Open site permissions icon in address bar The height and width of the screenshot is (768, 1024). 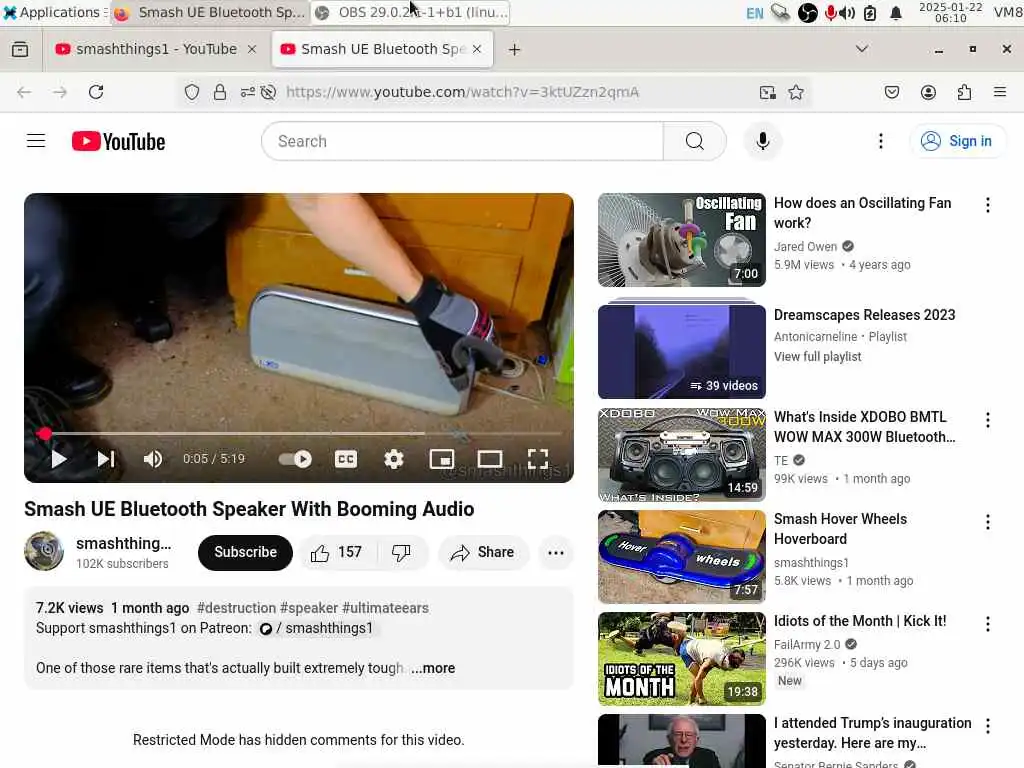[x=248, y=92]
